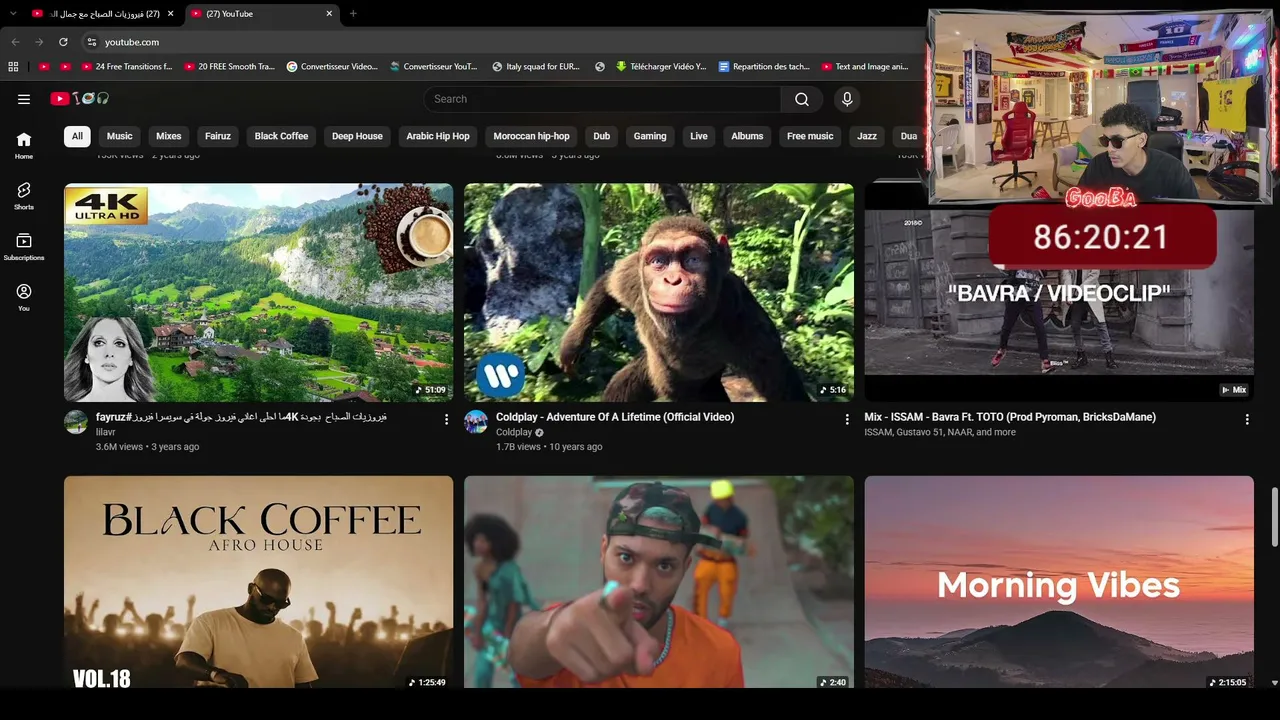Select the All filter chip
Screen dimensions: 1280x720
tap(77, 136)
